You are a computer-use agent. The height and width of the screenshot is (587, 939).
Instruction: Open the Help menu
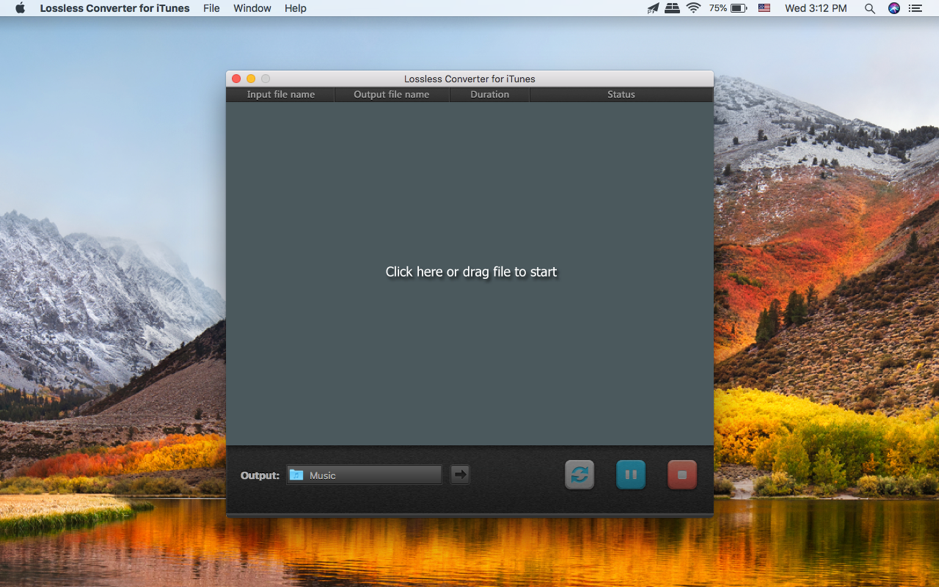click(295, 8)
